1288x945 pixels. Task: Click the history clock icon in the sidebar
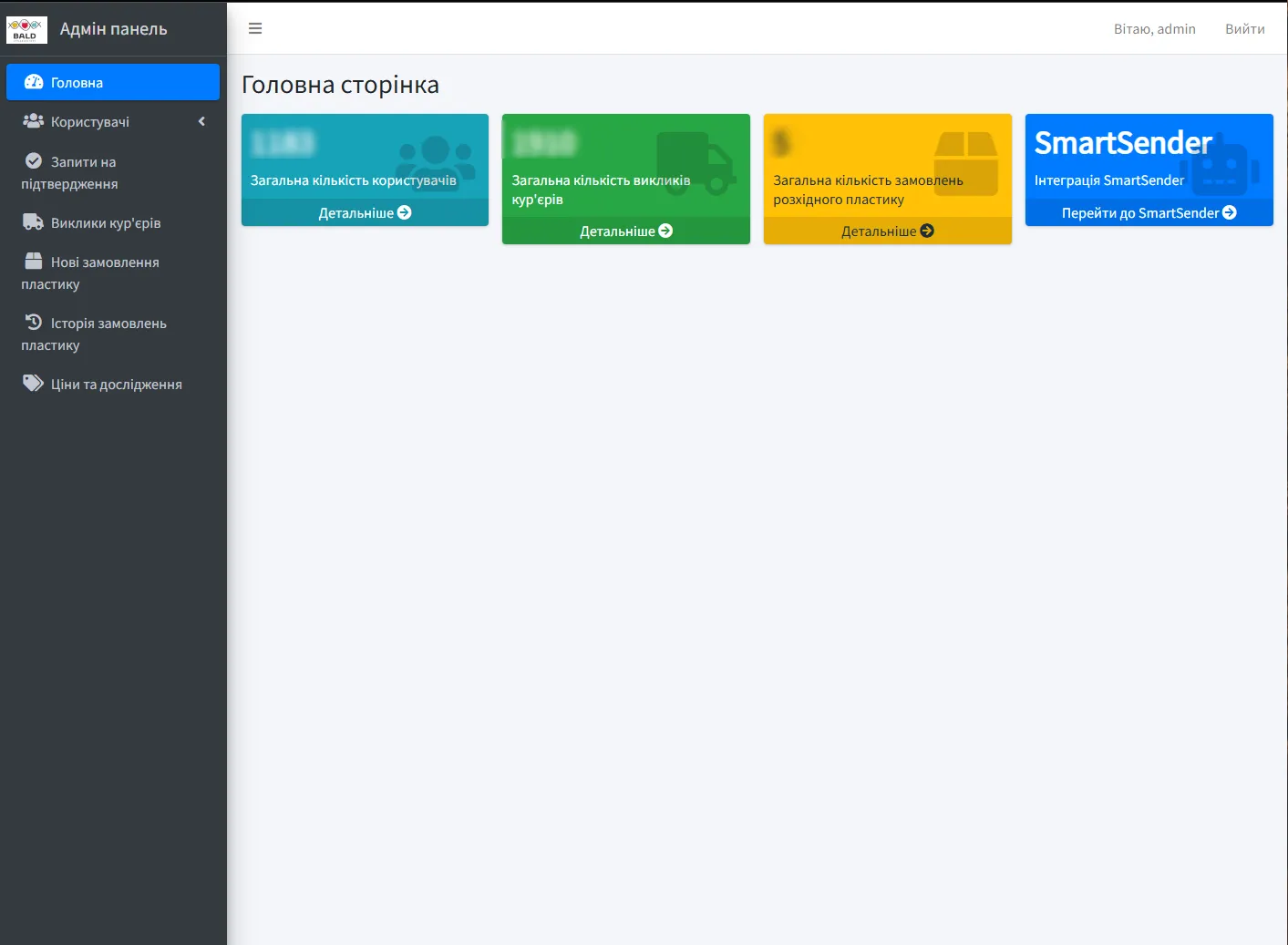click(x=34, y=323)
